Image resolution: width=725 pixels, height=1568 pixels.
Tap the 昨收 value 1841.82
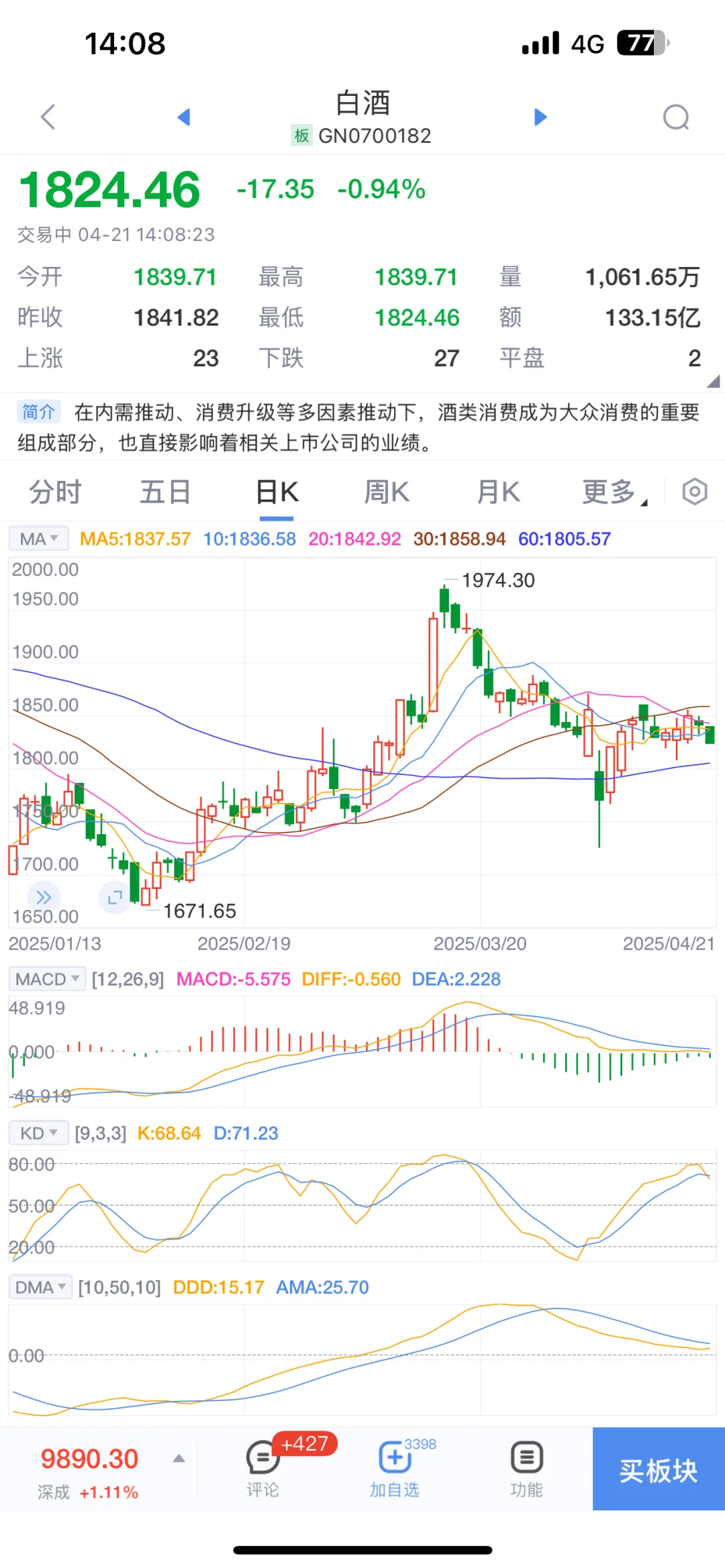click(x=176, y=317)
